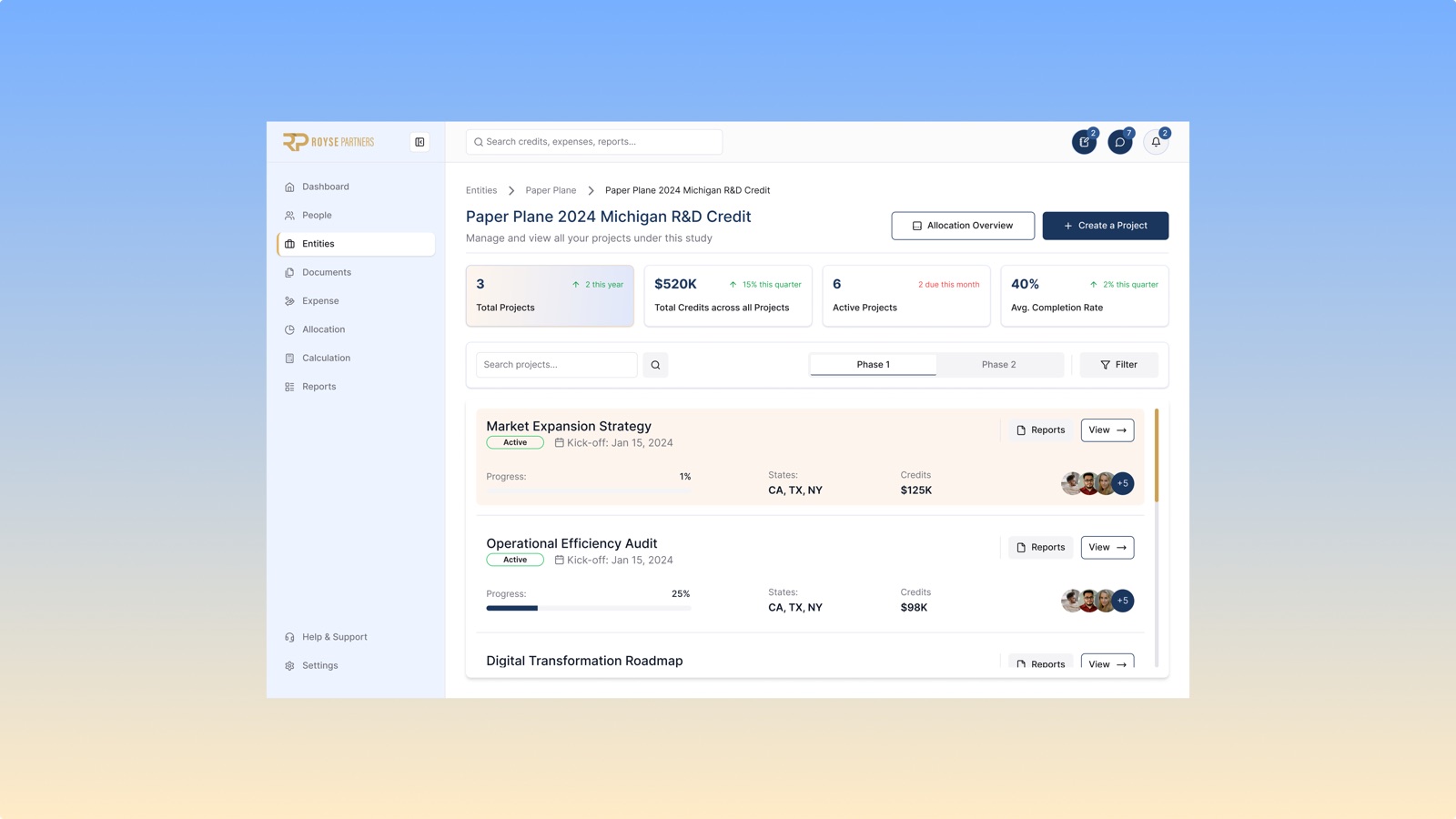The width and height of the screenshot is (1456, 819).
Task: Click the Settings gear icon
Action: (289, 666)
